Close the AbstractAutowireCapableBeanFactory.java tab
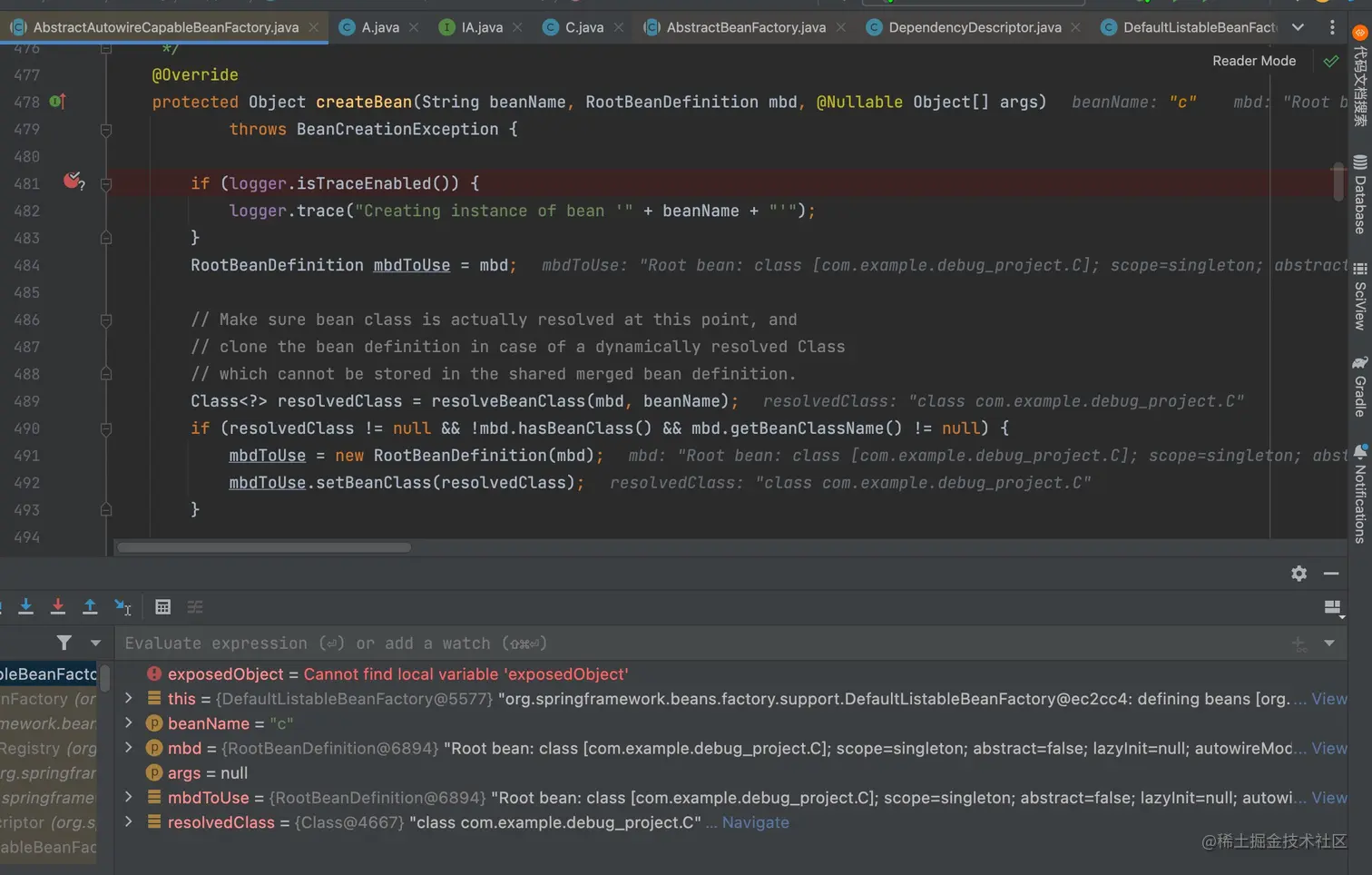Viewport: 1372px width, 875px height. pyautogui.click(x=313, y=27)
